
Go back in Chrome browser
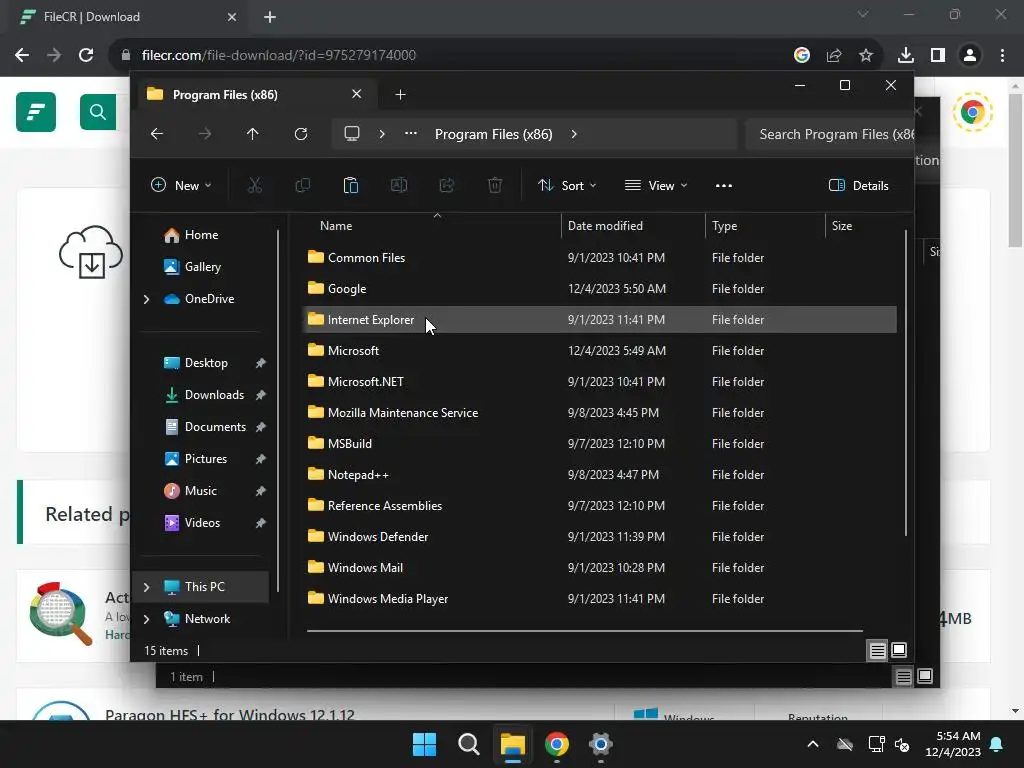point(22,55)
